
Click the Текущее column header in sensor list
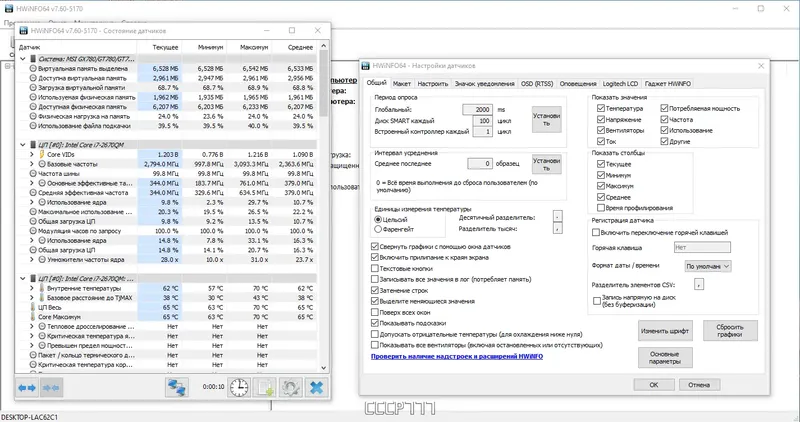(159, 47)
